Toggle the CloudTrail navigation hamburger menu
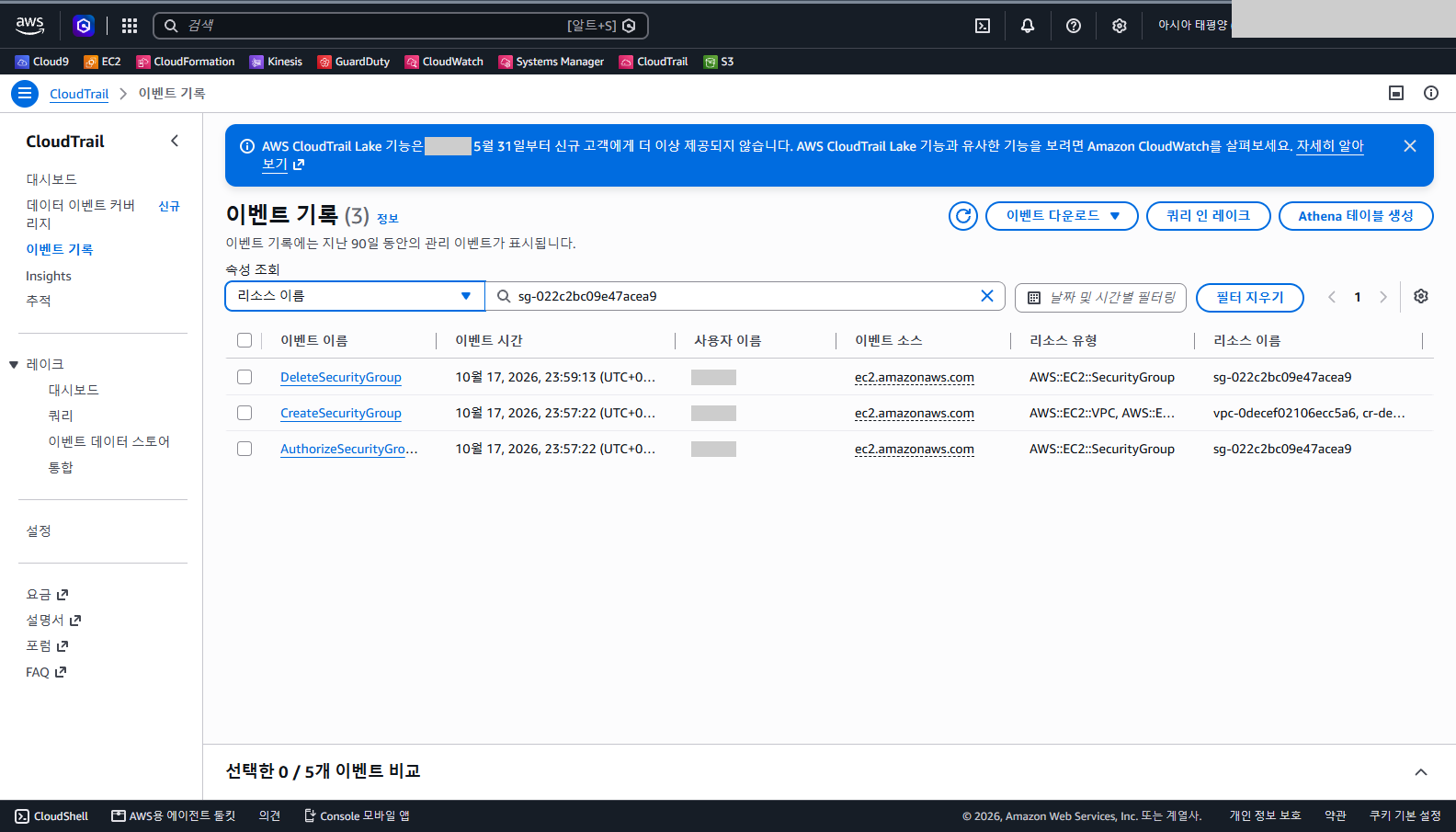The width and height of the screenshot is (1456, 832). pyautogui.click(x=25, y=93)
